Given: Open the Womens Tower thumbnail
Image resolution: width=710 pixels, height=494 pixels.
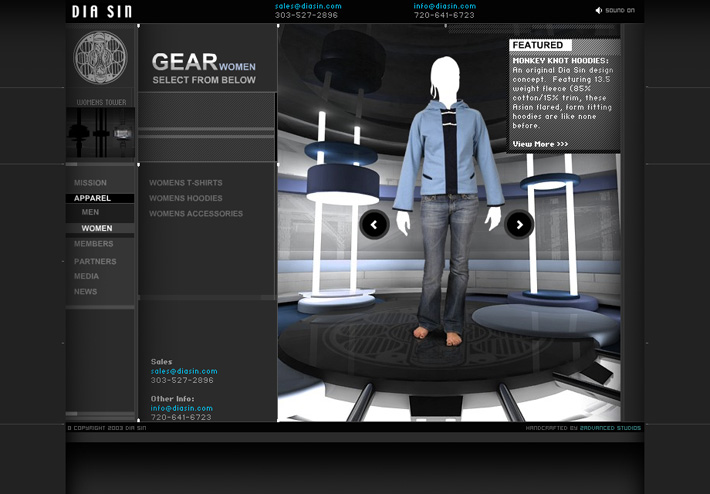Looking at the screenshot, I should click(x=101, y=132).
